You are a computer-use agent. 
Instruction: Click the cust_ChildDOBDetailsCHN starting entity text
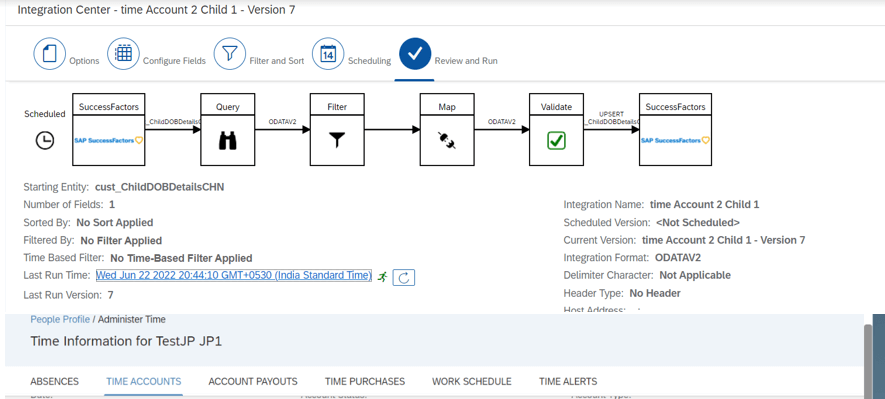[x=160, y=187]
